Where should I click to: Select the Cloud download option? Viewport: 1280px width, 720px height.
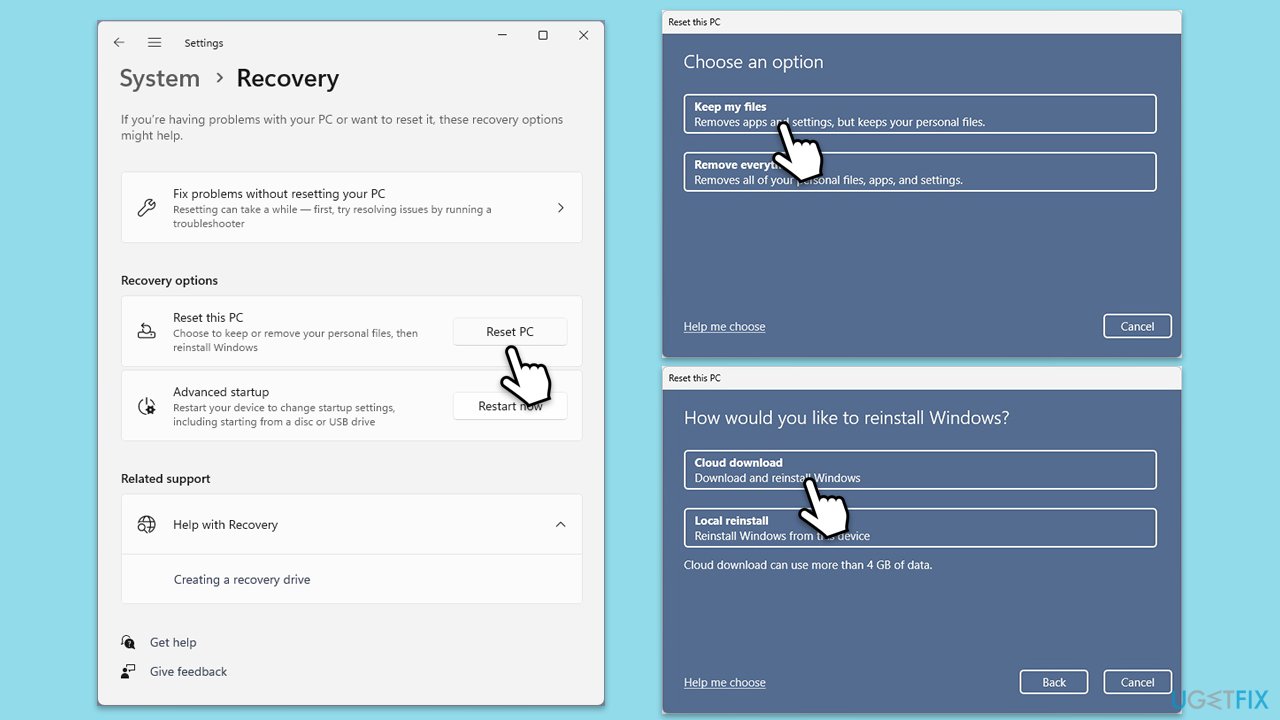click(920, 470)
